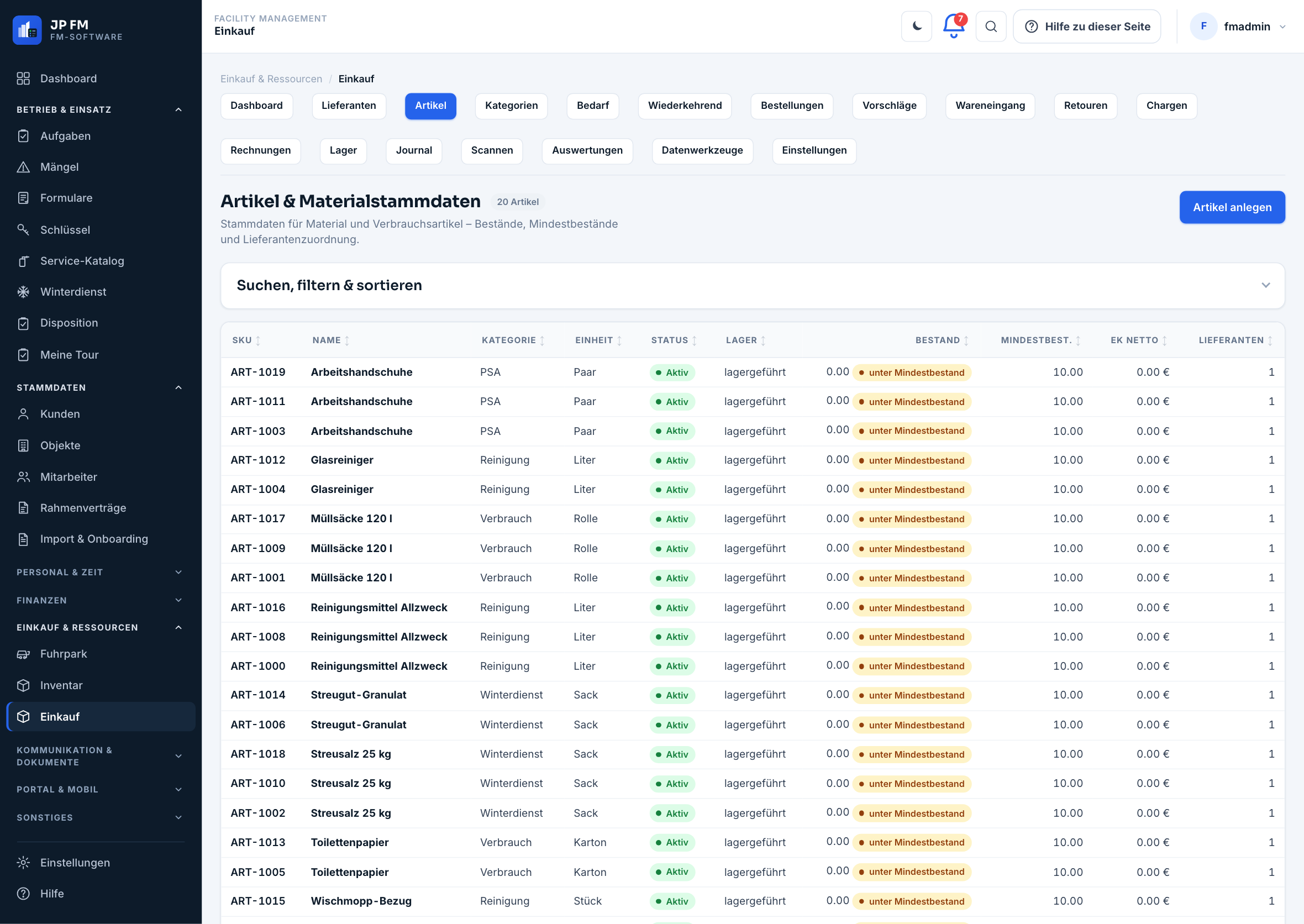
Task: Click the Mängel warning triangle icon
Action: click(x=23, y=167)
